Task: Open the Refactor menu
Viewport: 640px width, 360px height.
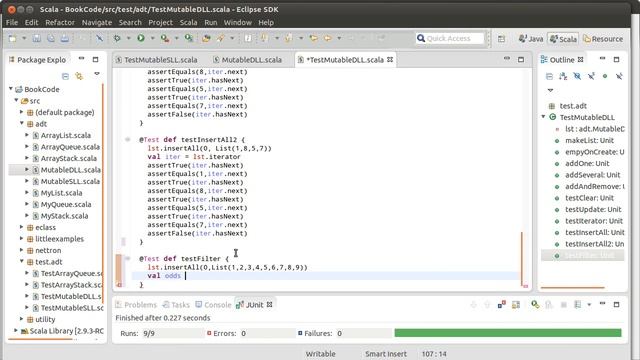Action: point(60,22)
